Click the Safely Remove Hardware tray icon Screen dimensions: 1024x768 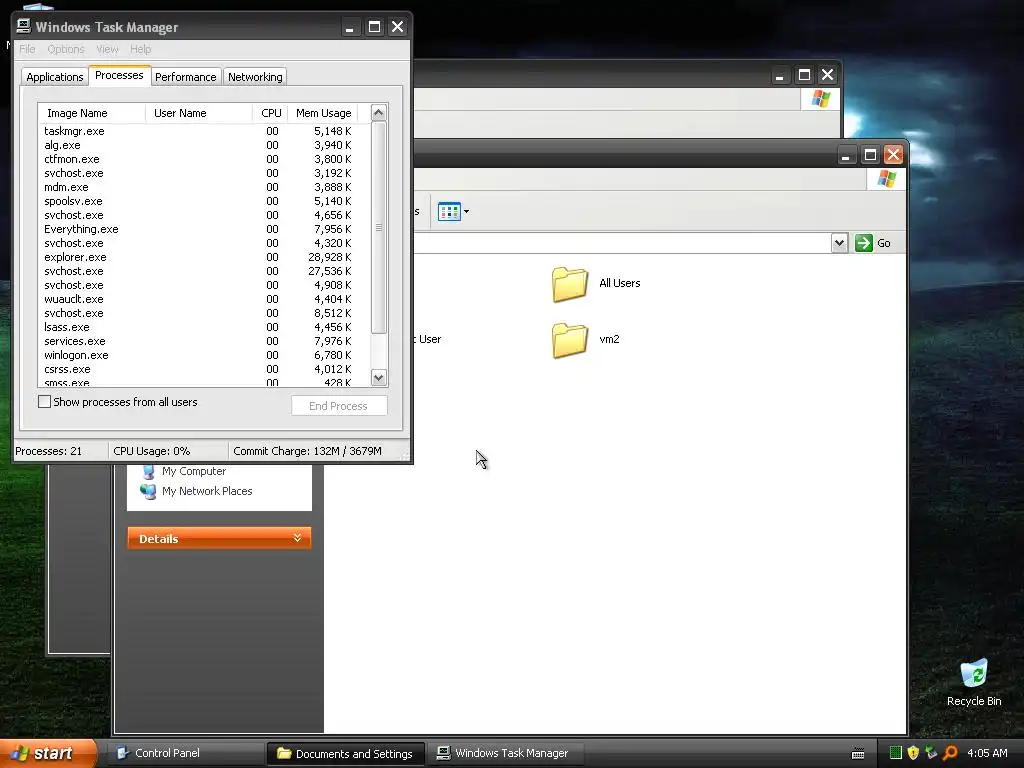931,753
